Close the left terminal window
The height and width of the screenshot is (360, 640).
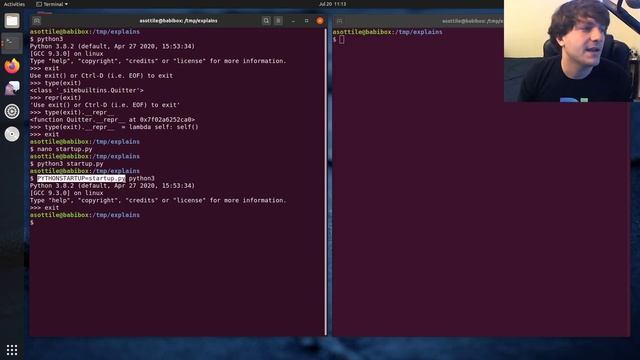click(320, 20)
